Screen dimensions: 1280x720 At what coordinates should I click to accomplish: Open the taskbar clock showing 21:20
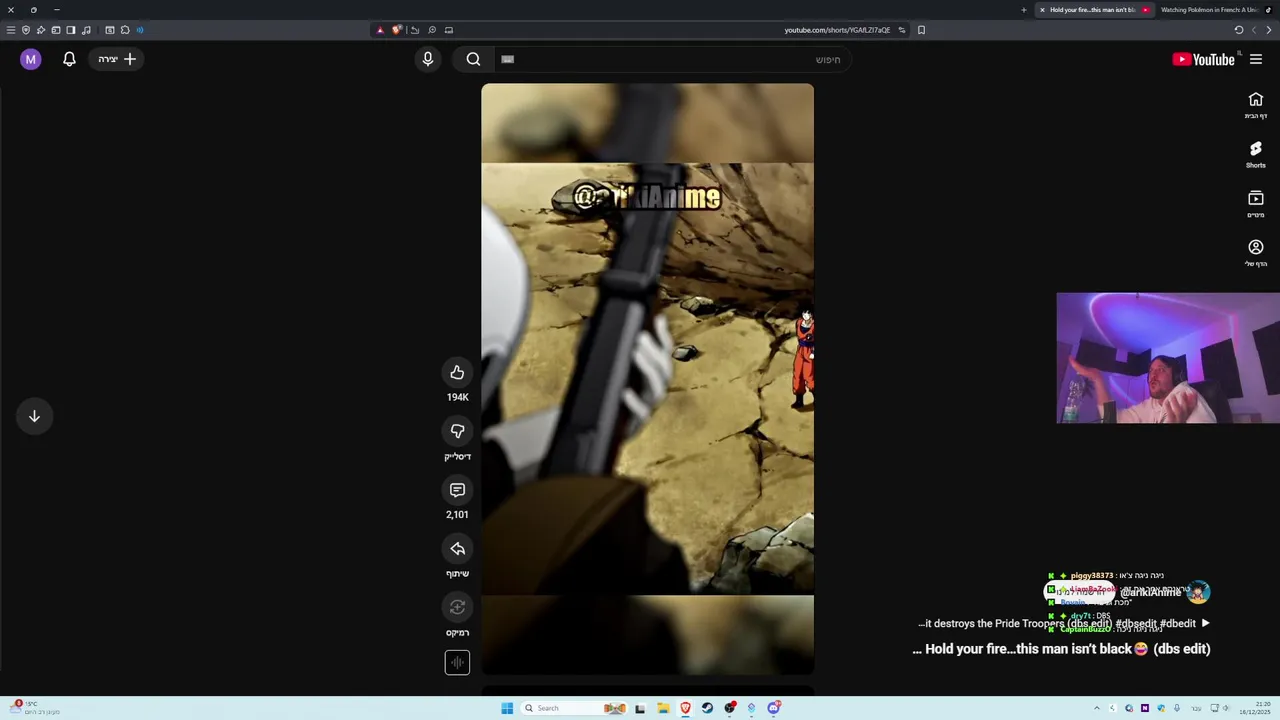tap(1256, 708)
